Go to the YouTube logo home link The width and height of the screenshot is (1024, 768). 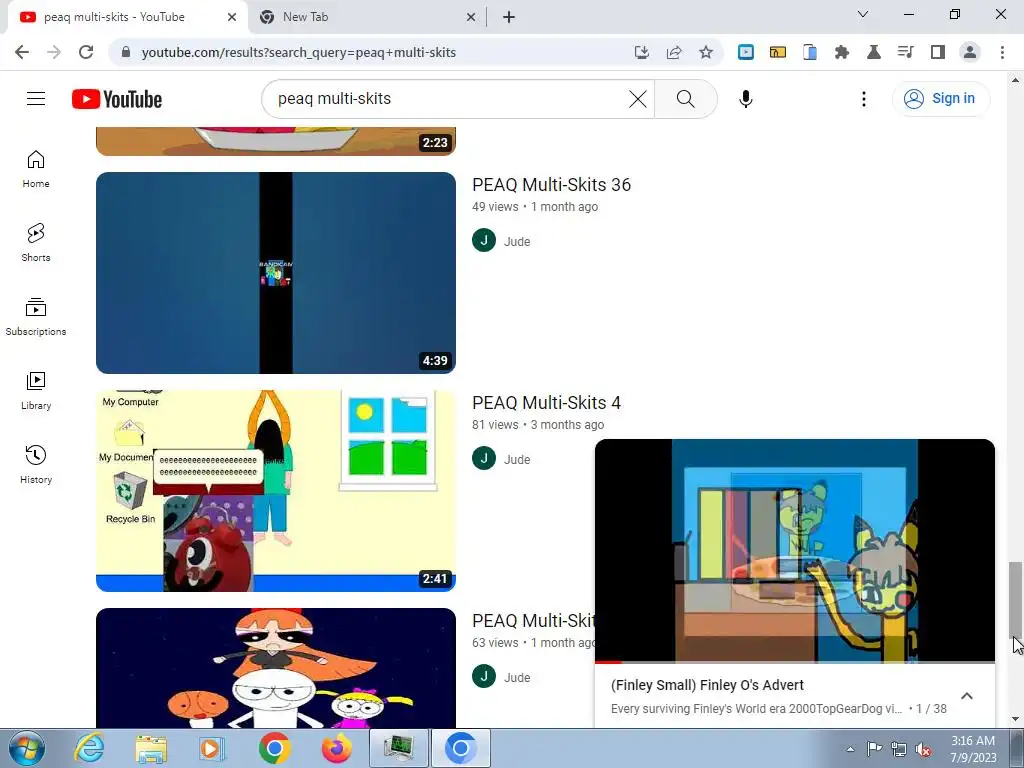(x=117, y=99)
